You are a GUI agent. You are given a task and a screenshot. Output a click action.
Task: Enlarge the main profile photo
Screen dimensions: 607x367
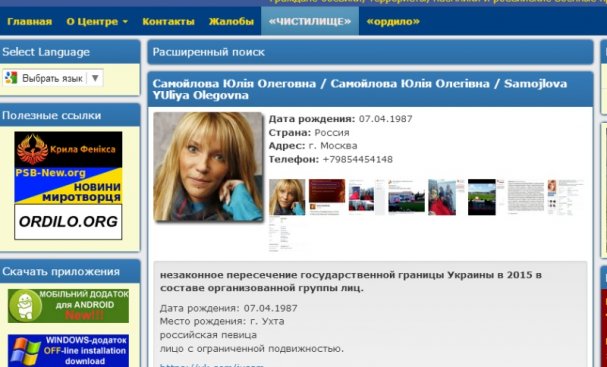pyautogui.click(x=208, y=167)
